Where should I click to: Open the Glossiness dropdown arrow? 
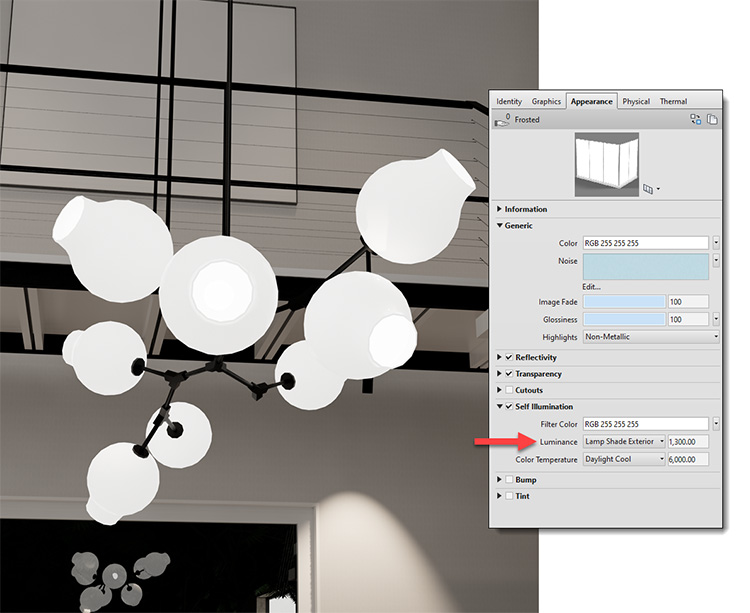point(716,319)
